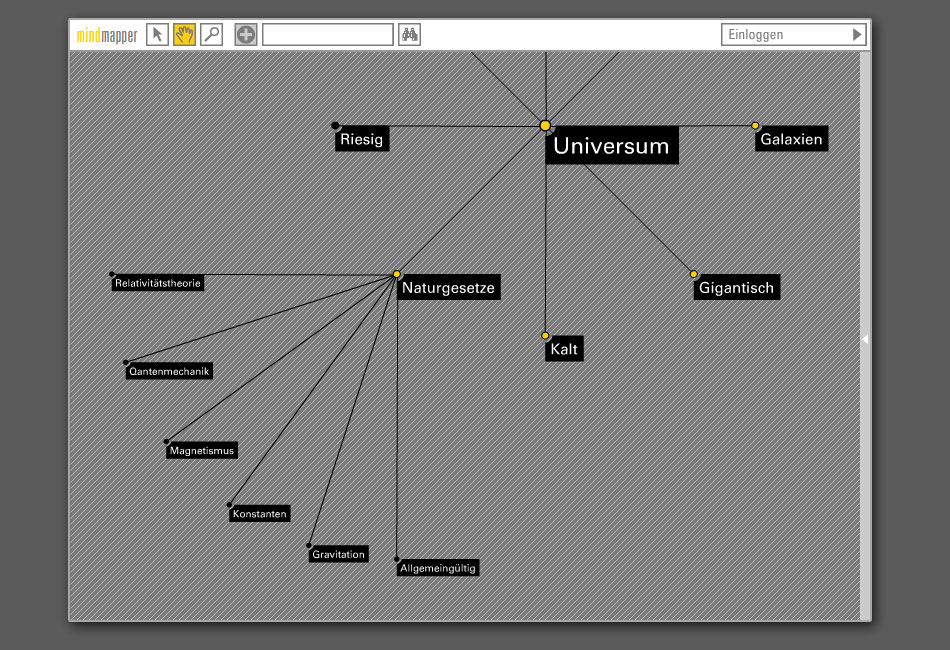Select the Qantenmechanik leaf node
The image size is (950, 650).
(169, 371)
